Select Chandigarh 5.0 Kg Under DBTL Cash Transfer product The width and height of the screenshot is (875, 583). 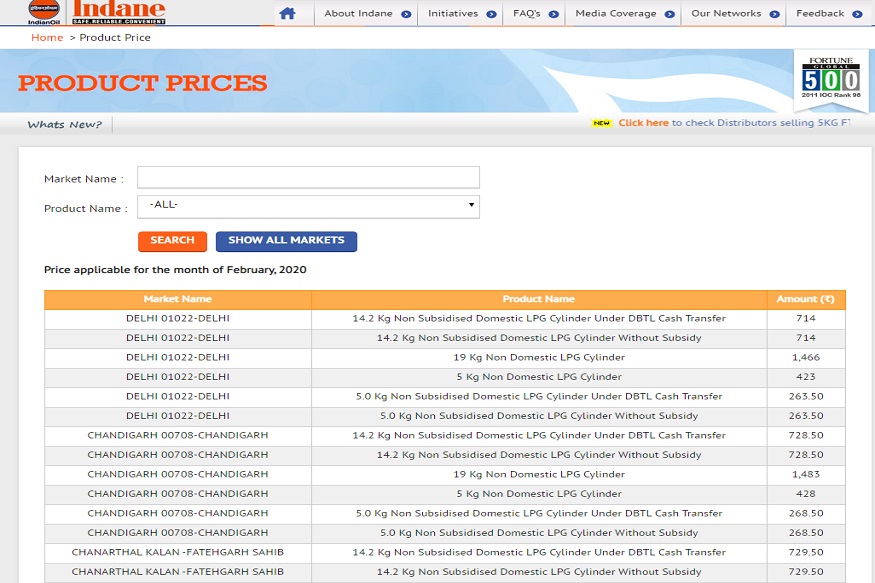(539, 513)
